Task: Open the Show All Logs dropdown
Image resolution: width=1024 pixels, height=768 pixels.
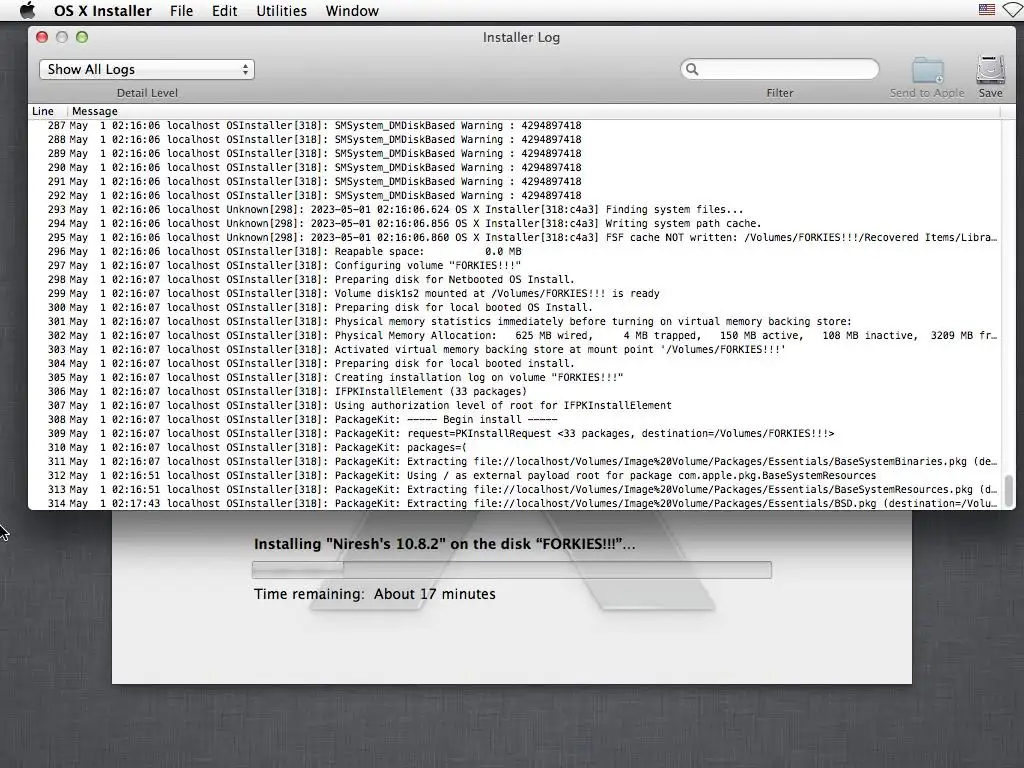Action: (147, 69)
